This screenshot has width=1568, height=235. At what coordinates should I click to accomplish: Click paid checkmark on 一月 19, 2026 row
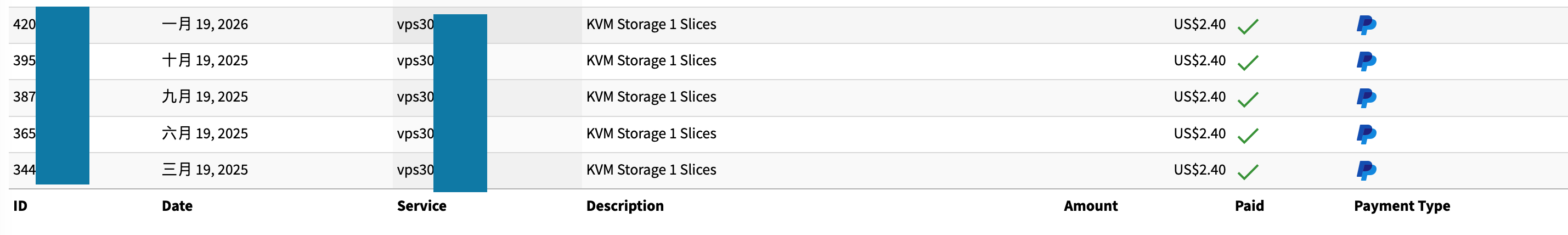pyautogui.click(x=1247, y=26)
